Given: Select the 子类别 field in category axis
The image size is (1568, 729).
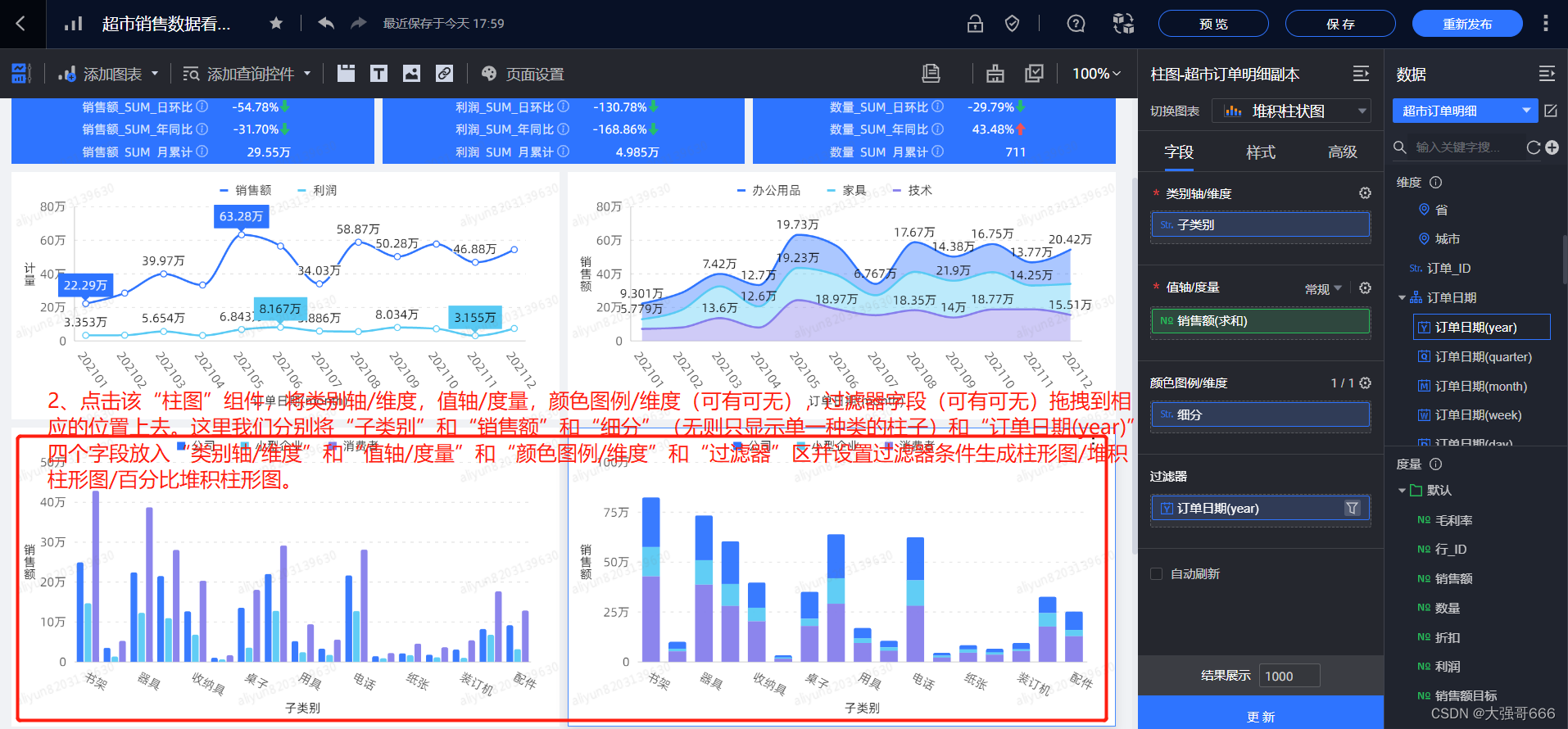Looking at the screenshot, I should (1260, 224).
